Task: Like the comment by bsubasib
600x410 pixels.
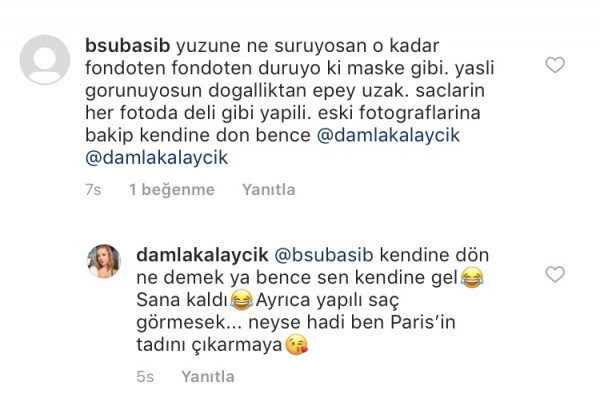Action: pyautogui.click(x=555, y=65)
